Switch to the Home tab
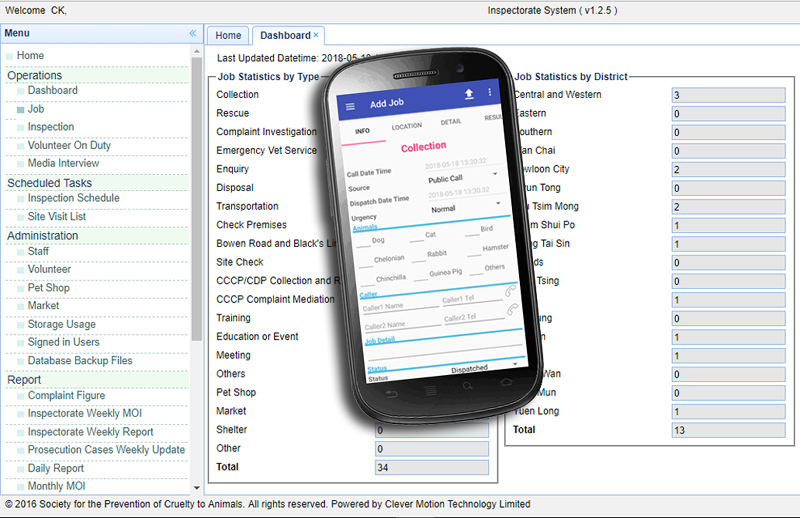The image size is (800, 518). pyautogui.click(x=228, y=35)
